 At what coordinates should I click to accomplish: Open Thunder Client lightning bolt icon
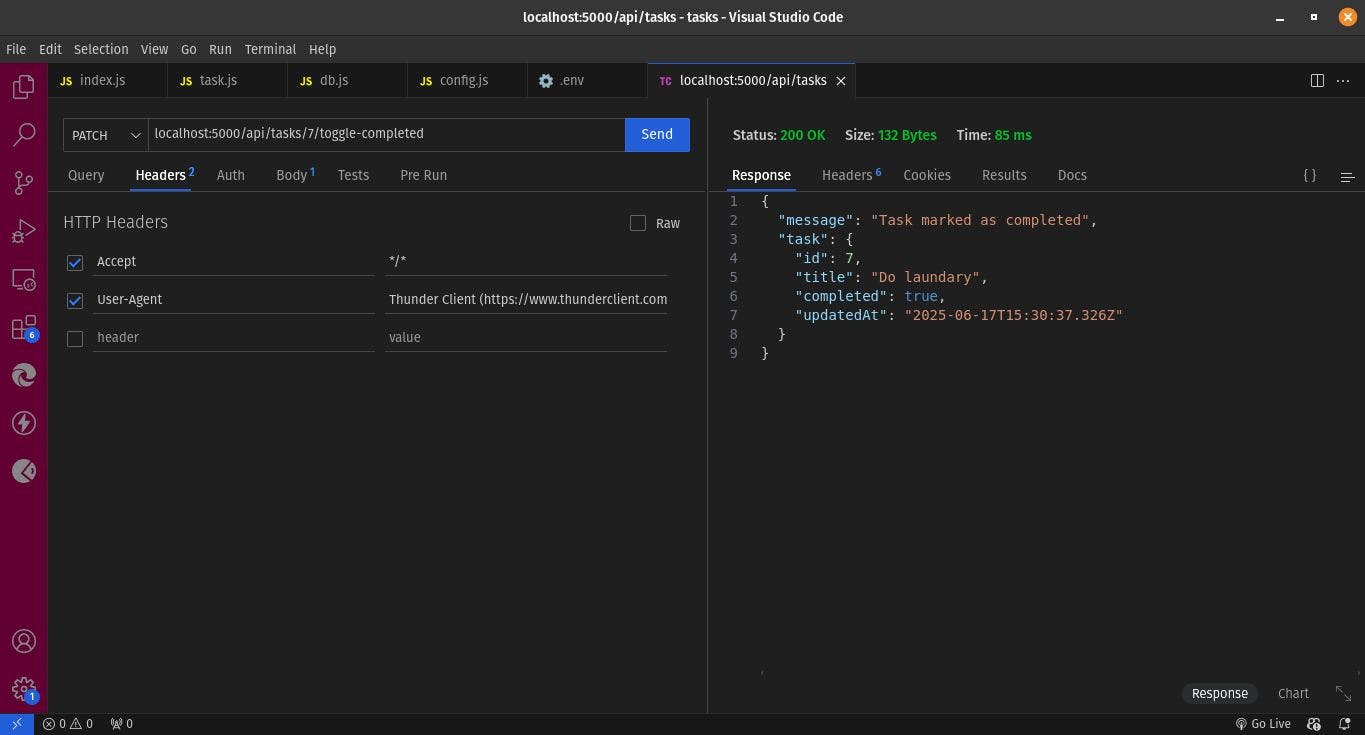pyautogui.click(x=24, y=423)
